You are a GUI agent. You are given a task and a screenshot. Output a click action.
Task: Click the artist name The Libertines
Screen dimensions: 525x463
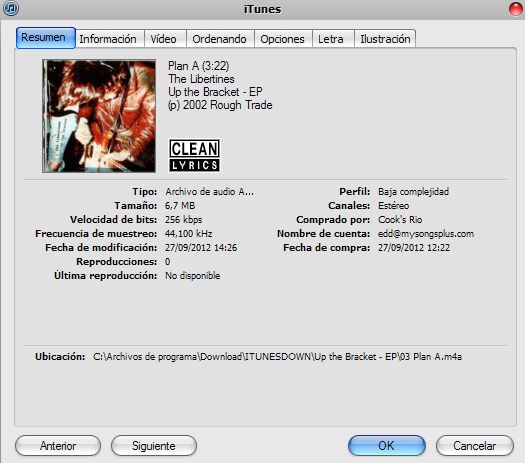coord(201,79)
